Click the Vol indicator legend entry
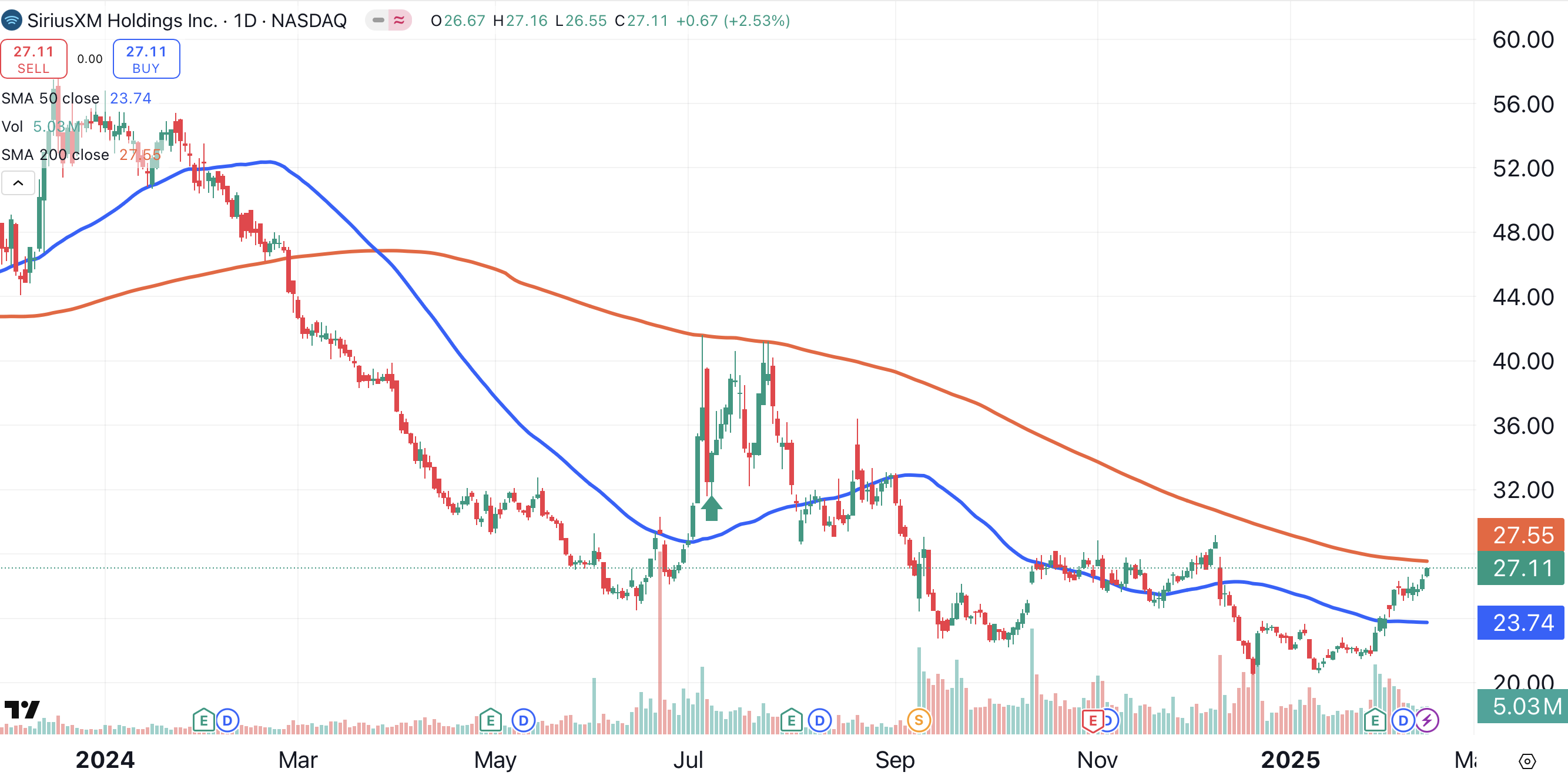Screen dimensions: 1568x782 click(x=12, y=126)
